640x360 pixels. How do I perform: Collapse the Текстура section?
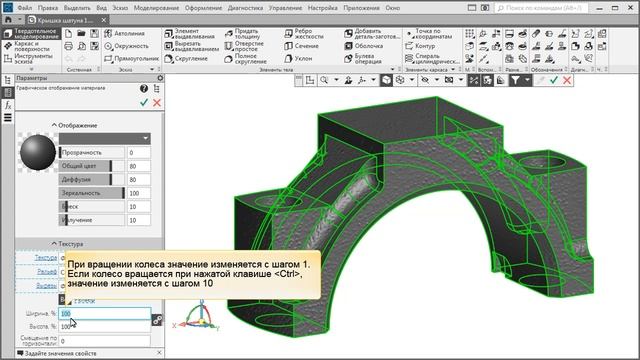[x=54, y=243]
